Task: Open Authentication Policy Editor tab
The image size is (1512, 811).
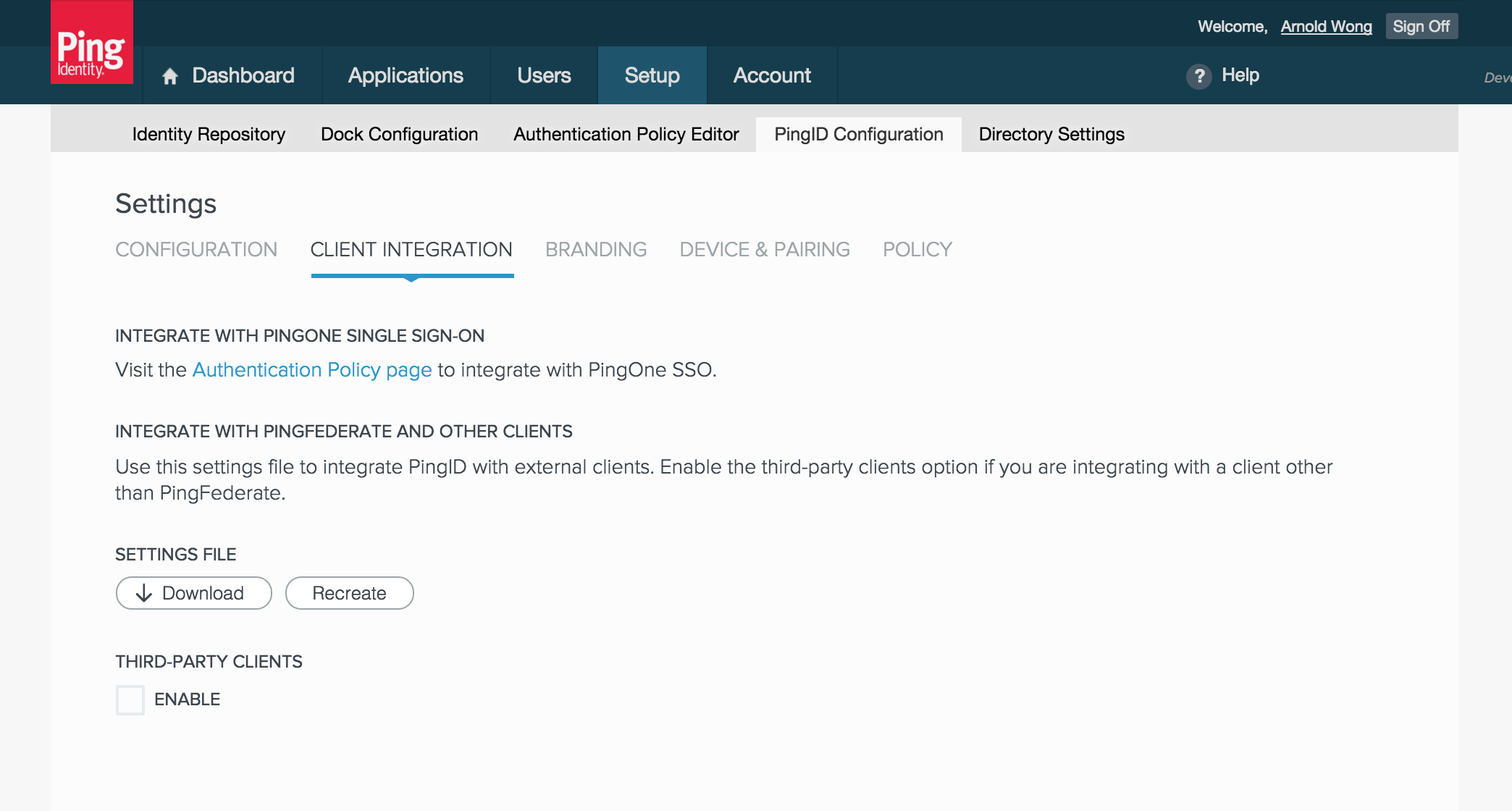Action: coord(626,135)
